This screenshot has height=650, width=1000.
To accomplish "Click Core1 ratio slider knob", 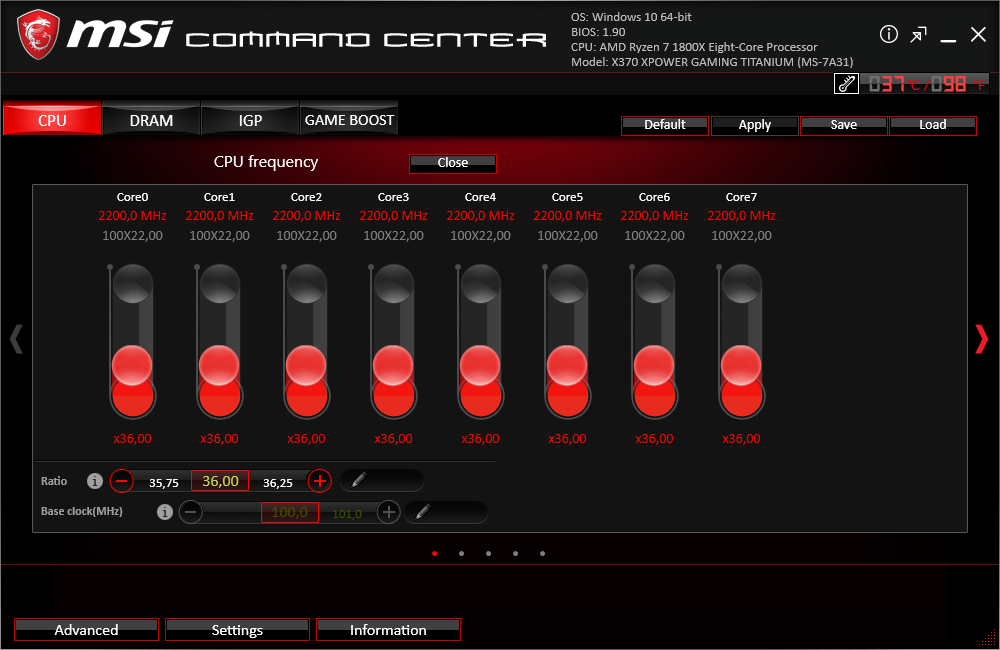I will (x=219, y=365).
